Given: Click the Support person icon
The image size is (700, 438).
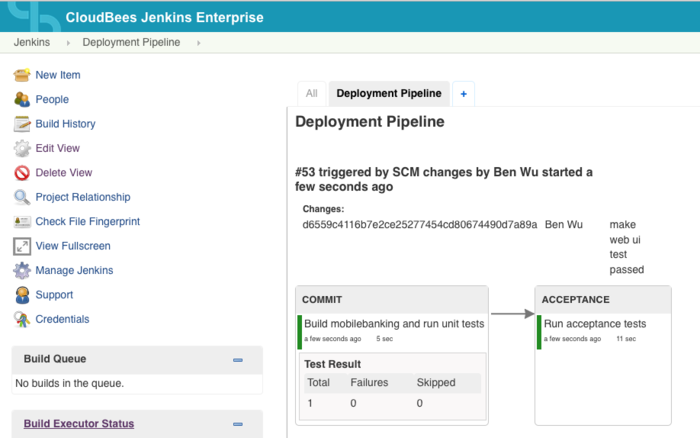Looking at the screenshot, I should tap(21, 295).
